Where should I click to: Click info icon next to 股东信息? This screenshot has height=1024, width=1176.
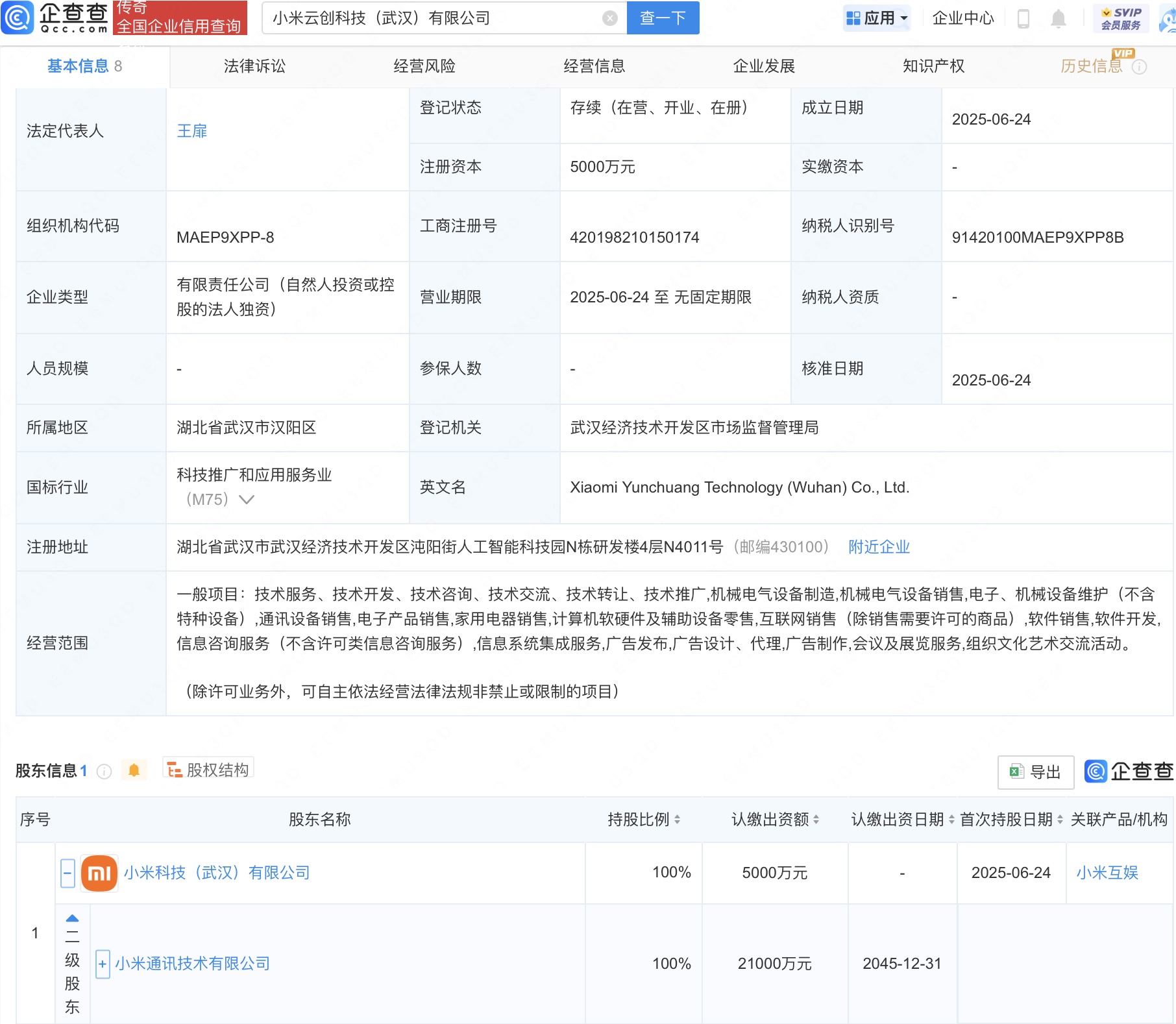point(104,771)
